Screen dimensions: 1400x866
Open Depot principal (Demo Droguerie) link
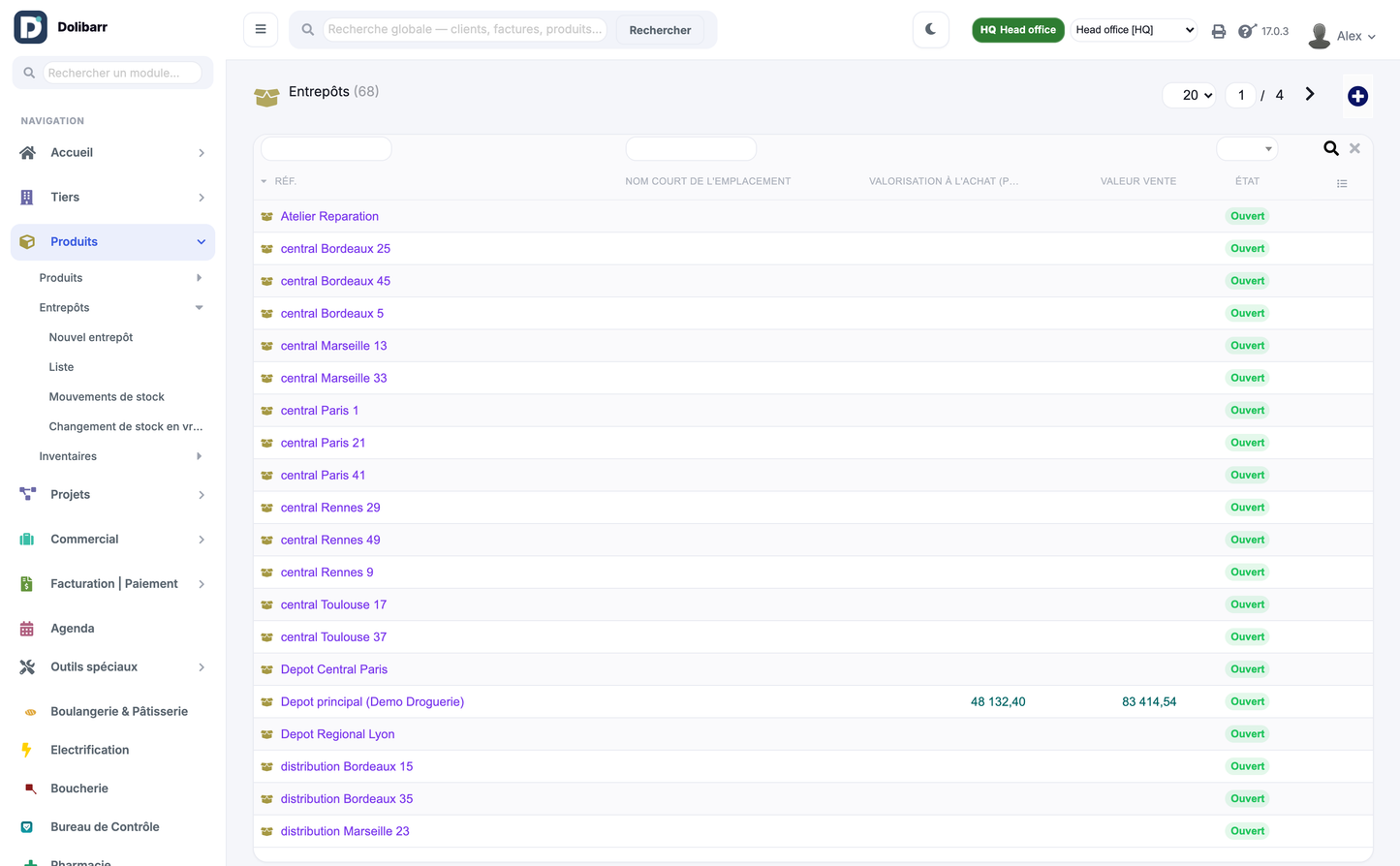point(372,702)
